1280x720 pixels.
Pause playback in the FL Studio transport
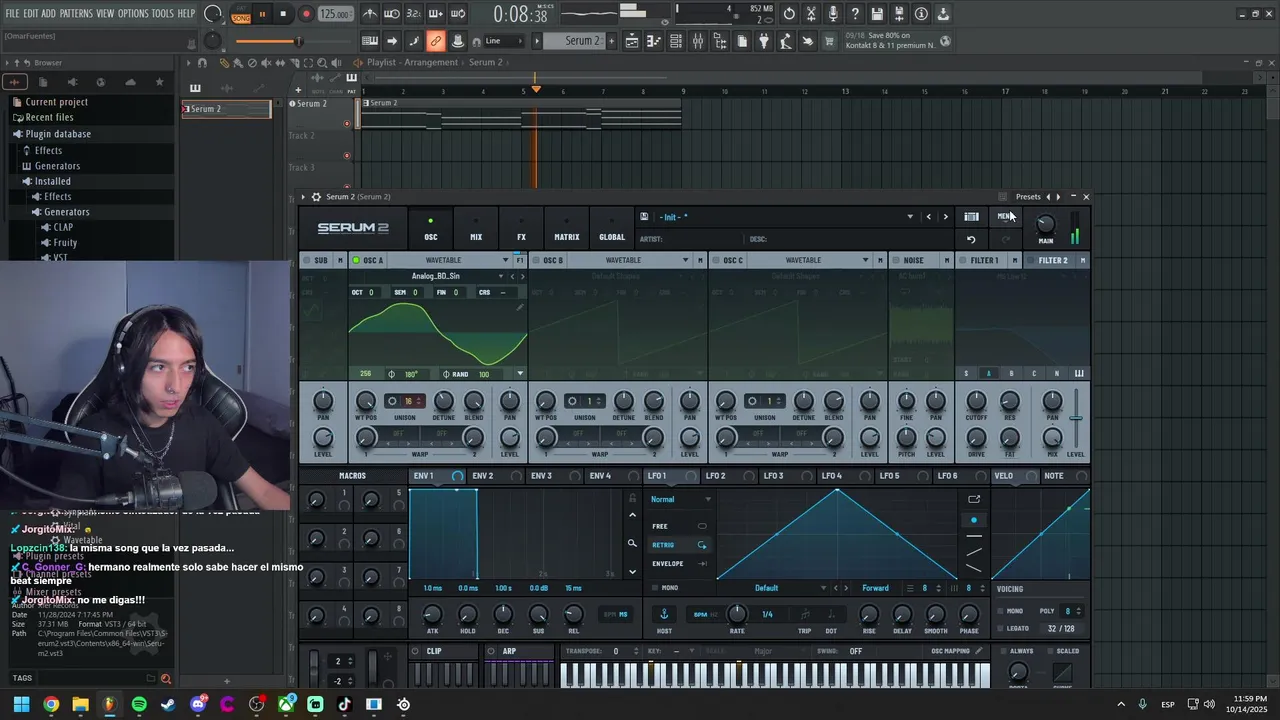262,14
